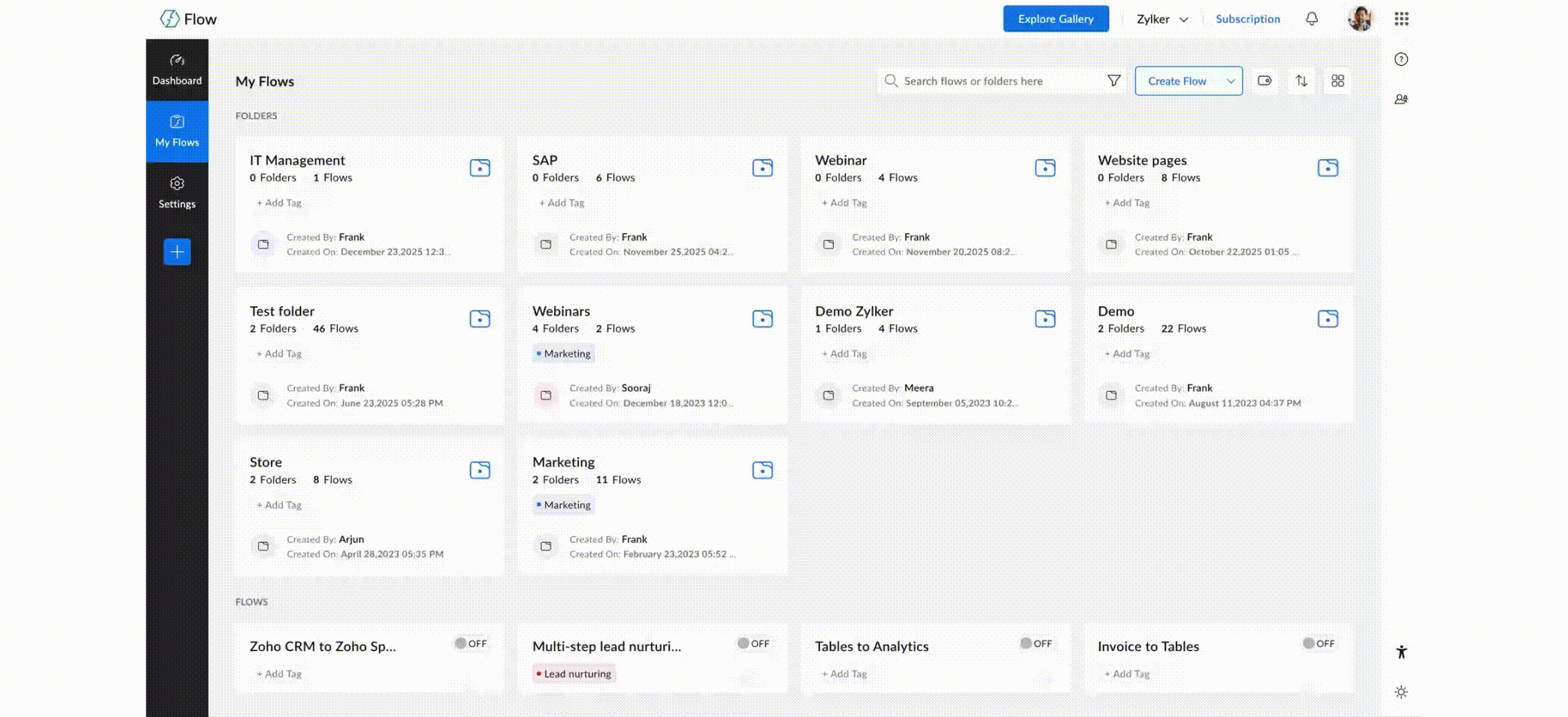Open the Subscription link
1568x717 pixels.
pos(1247,19)
